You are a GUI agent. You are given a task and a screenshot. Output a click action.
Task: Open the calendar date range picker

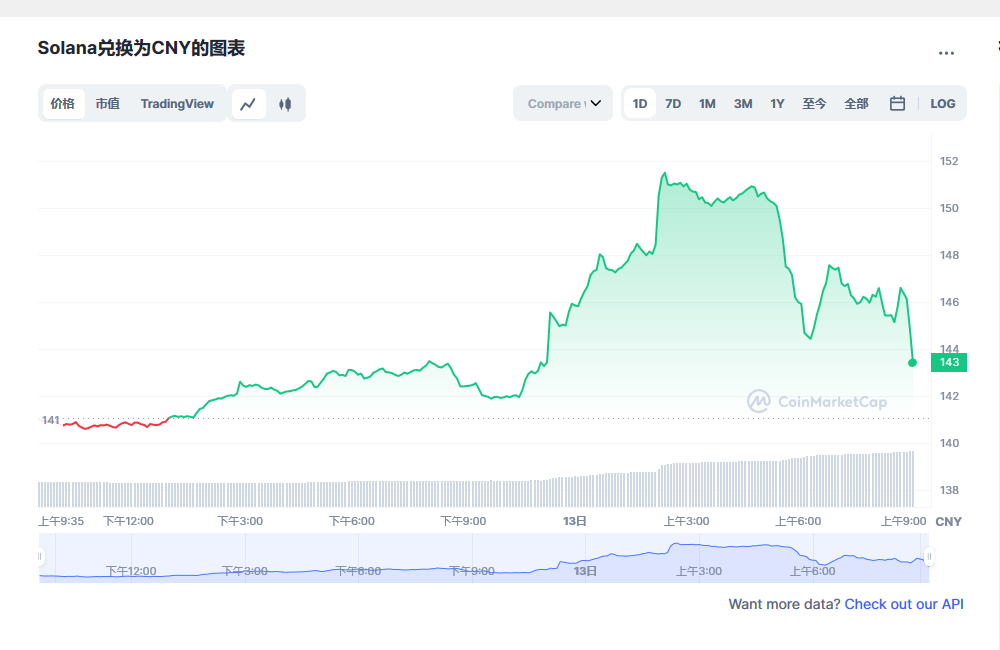coord(897,103)
